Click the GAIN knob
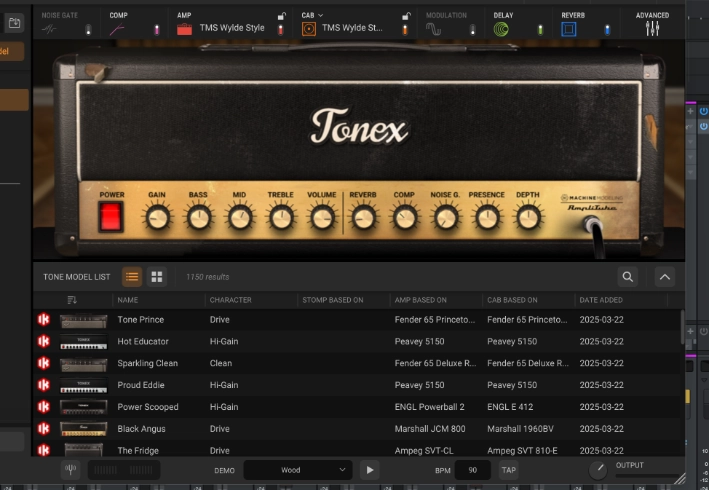Image resolution: width=709 pixels, height=490 pixels. pyautogui.click(x=157, y=218)
